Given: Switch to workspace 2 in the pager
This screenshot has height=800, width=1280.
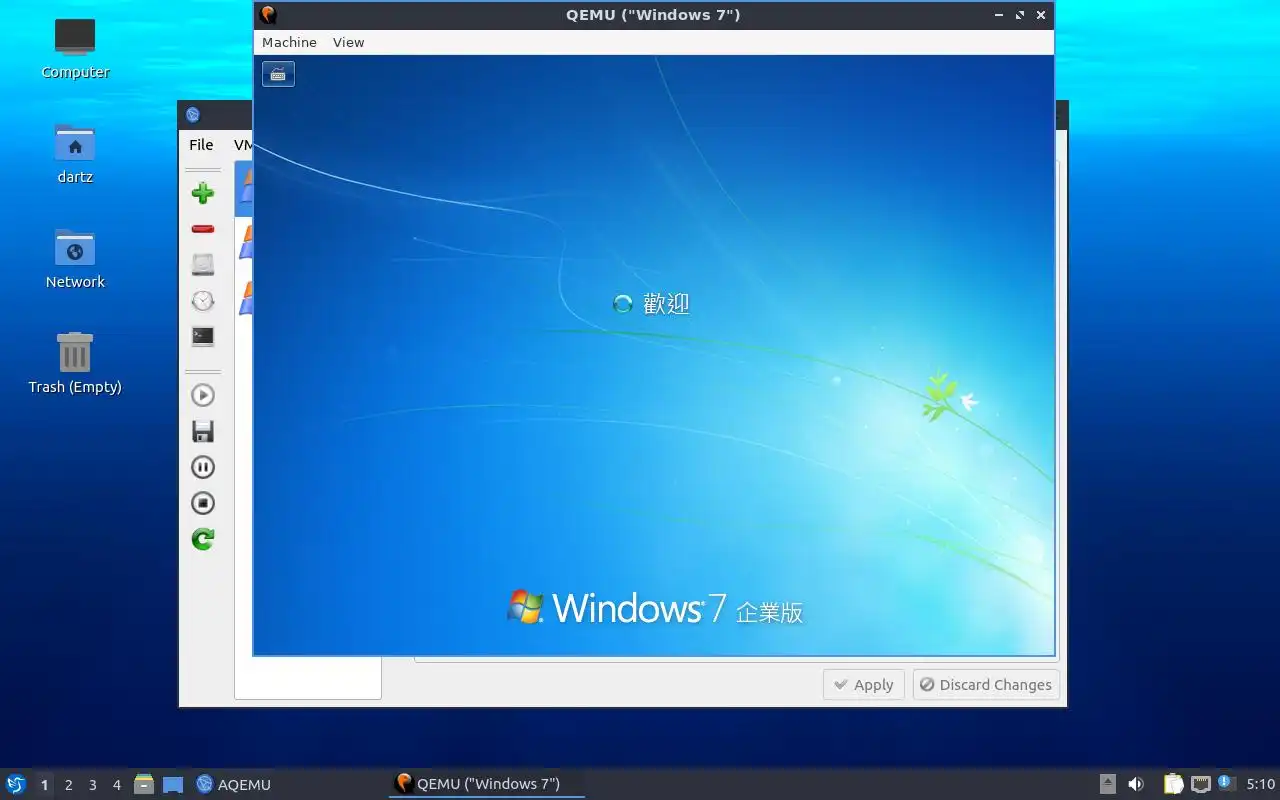Looking at the screenshot, I should click(x=68, y=785).
